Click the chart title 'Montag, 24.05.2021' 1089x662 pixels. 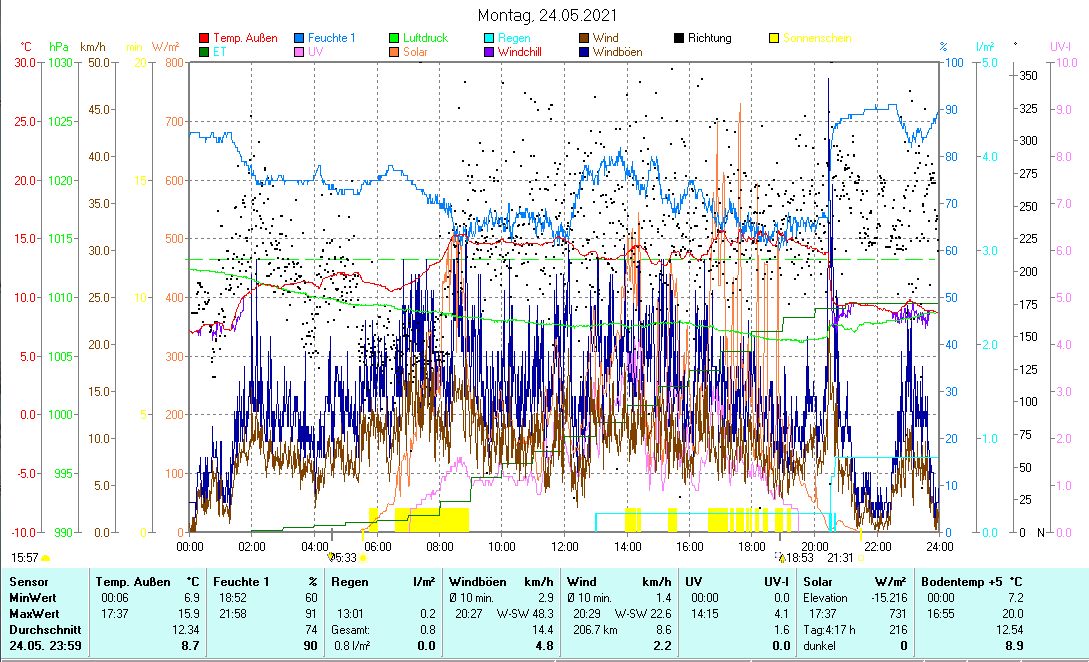coord(547,15)
